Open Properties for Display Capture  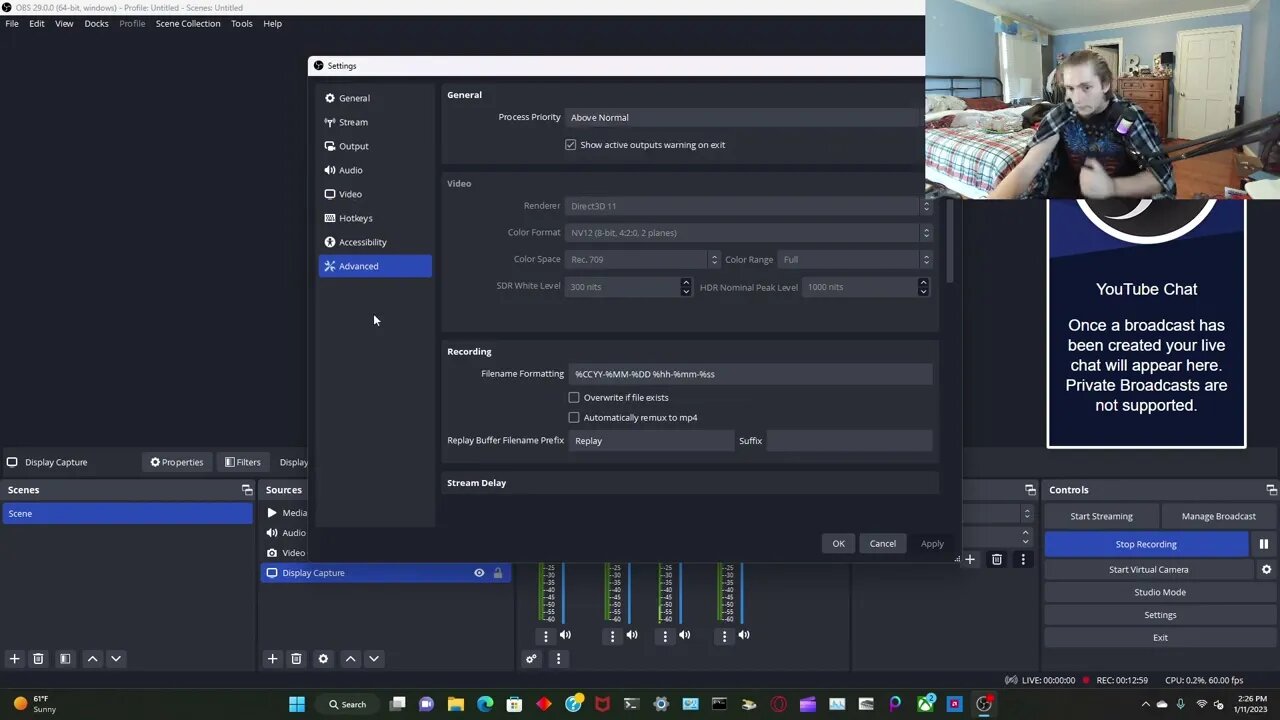[177, 462]
